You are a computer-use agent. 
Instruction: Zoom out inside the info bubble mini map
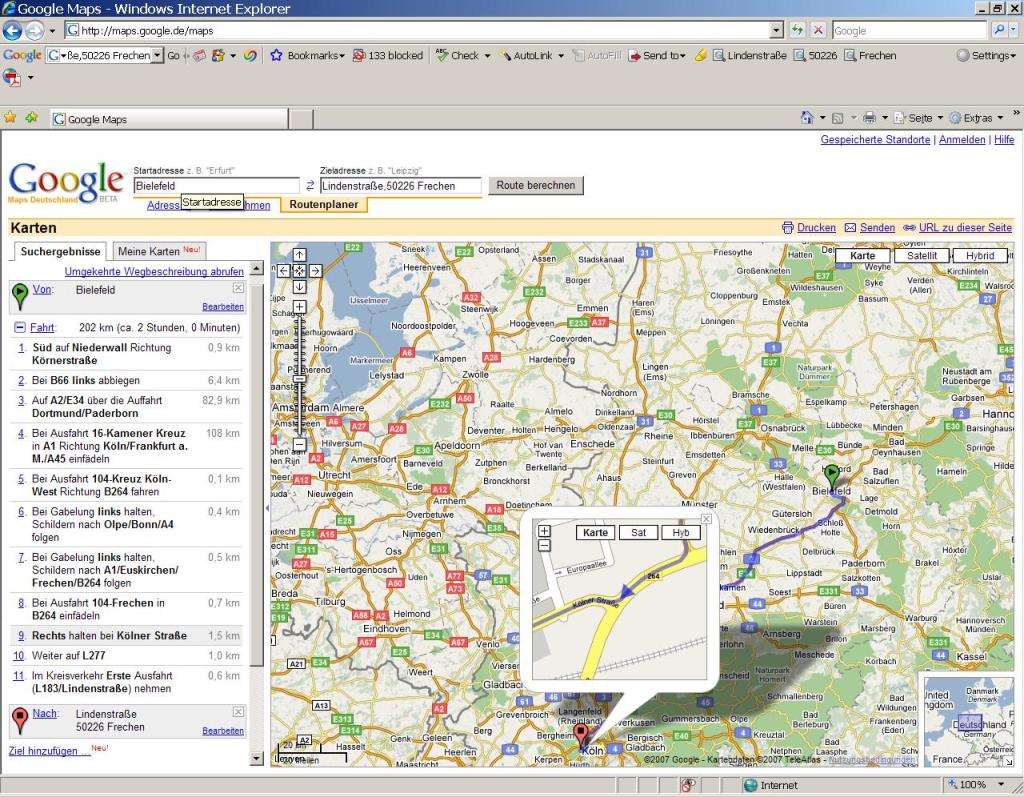pyautogui.click(x=544, y=545)
